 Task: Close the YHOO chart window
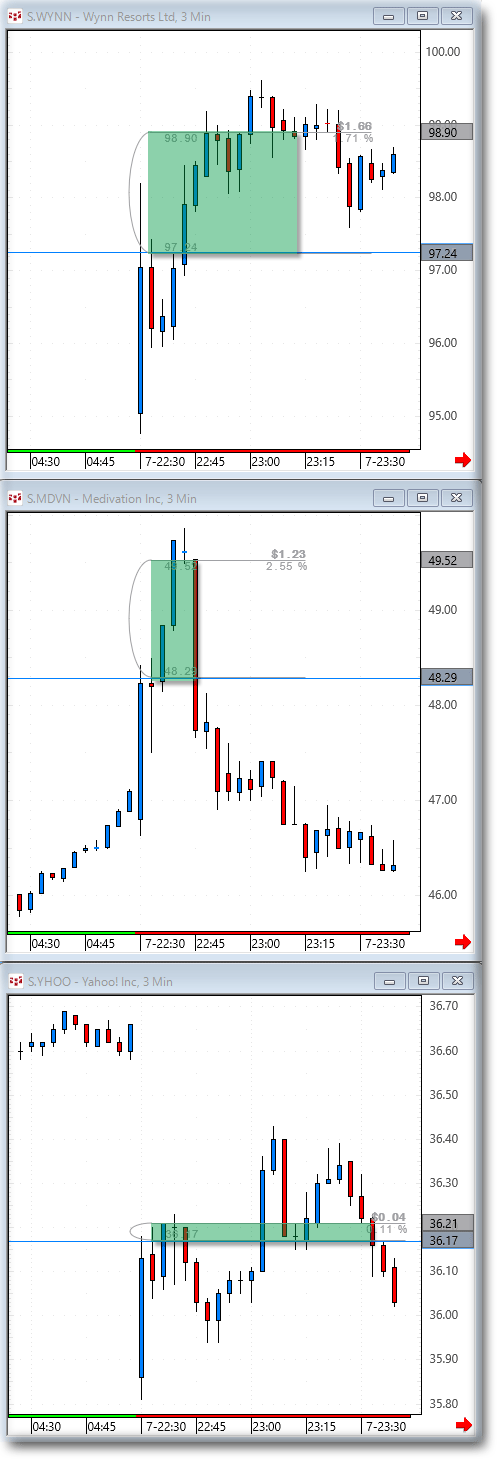point(456,982)
